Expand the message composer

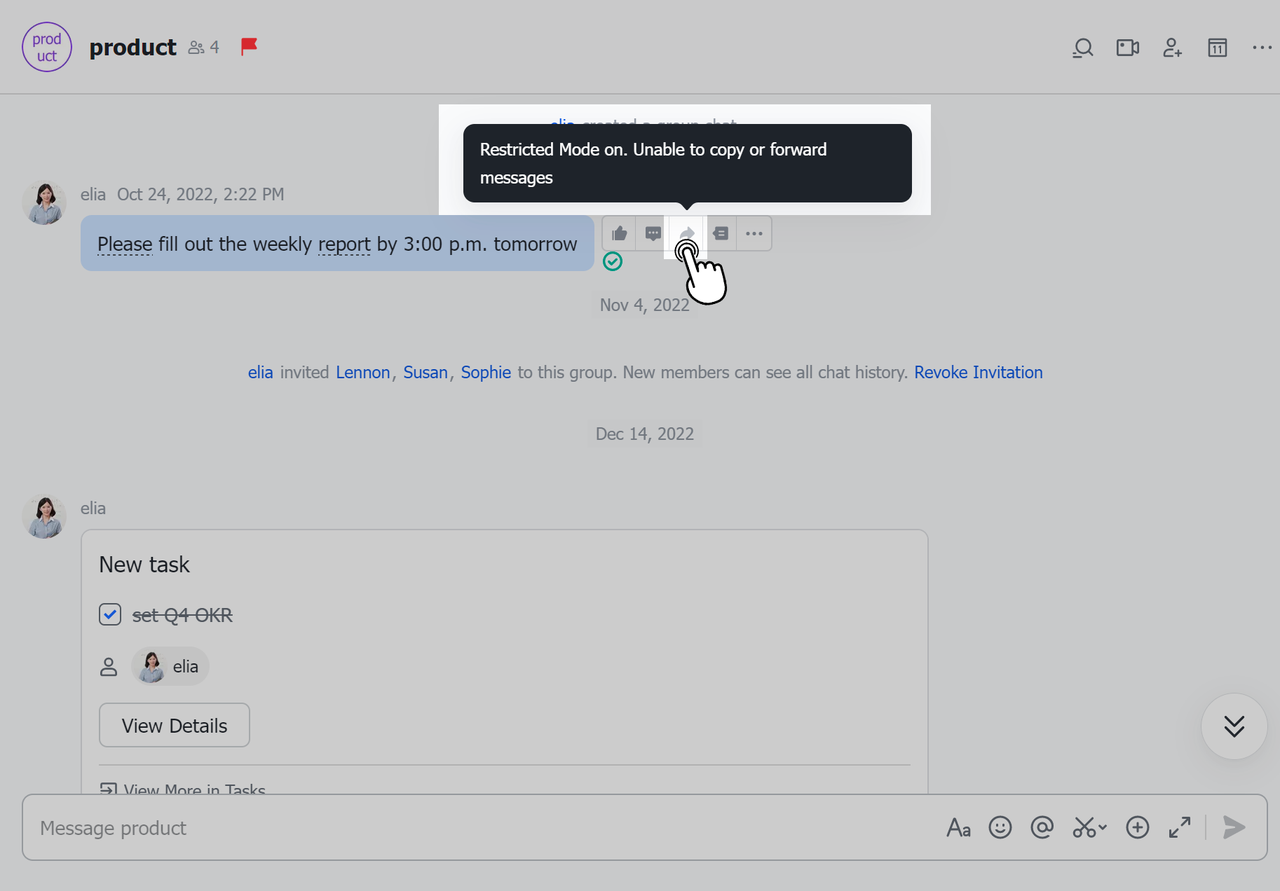coord(1179,827)
